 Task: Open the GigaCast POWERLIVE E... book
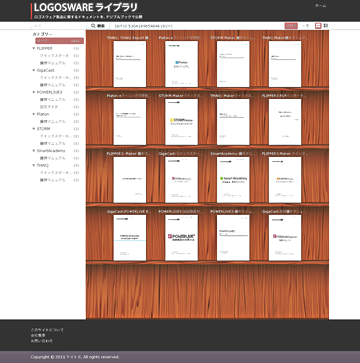click(x=130, y=238)
